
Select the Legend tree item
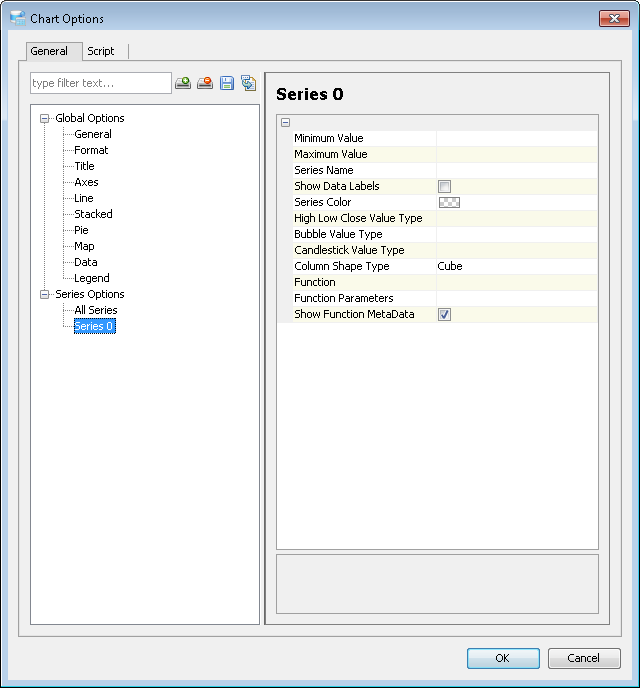click(x=92, y=279)
